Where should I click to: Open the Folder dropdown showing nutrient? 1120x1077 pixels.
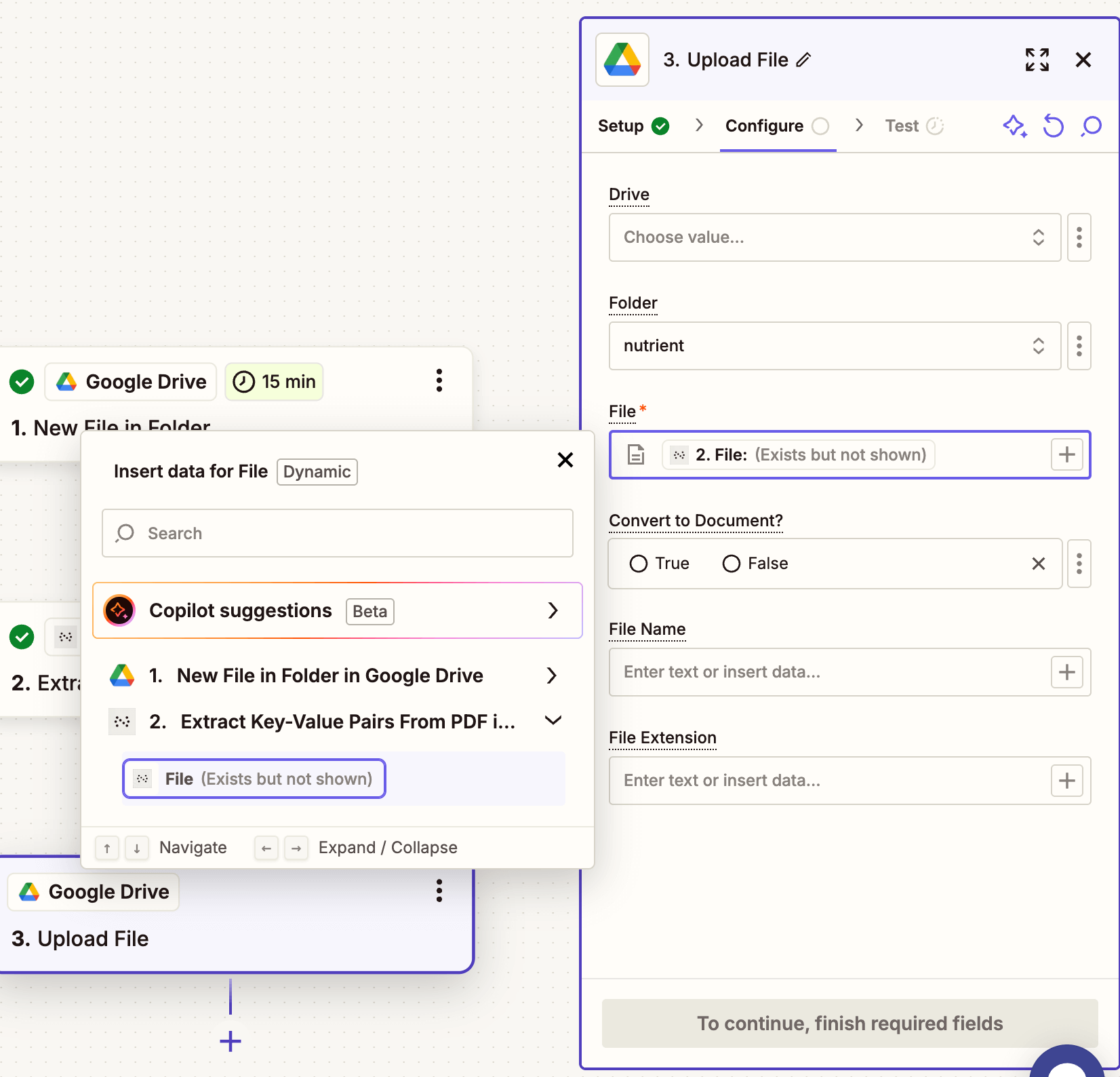pos(834,346)
